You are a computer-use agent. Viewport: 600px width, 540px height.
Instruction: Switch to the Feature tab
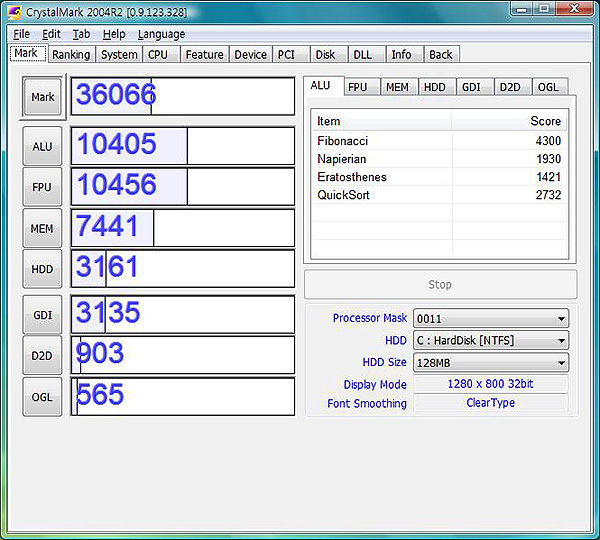204,54
